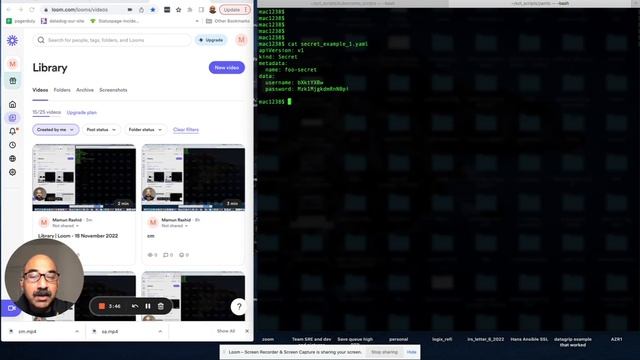
Task: Open the pagerduty bookmark
Action: [21, 21]
